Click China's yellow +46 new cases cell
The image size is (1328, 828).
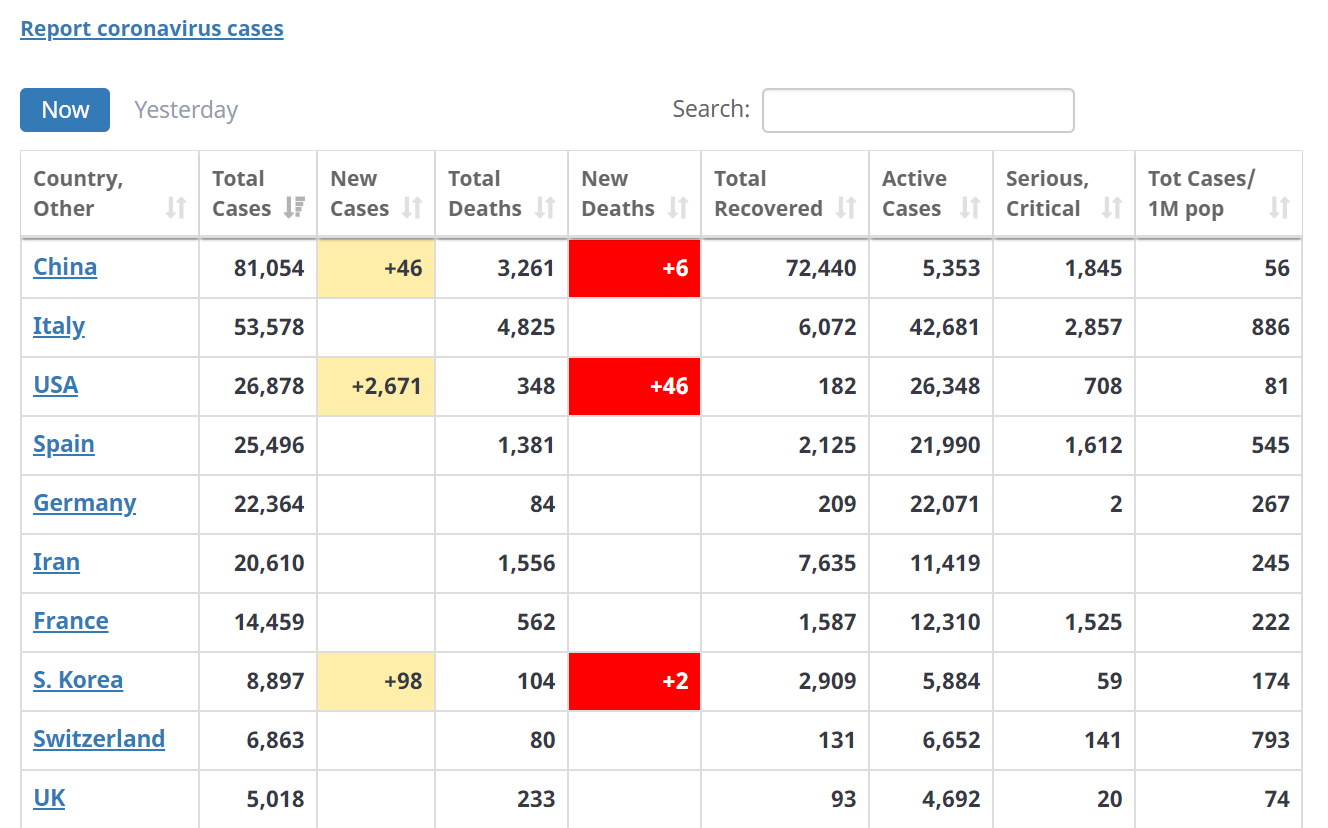coord(376,268)
